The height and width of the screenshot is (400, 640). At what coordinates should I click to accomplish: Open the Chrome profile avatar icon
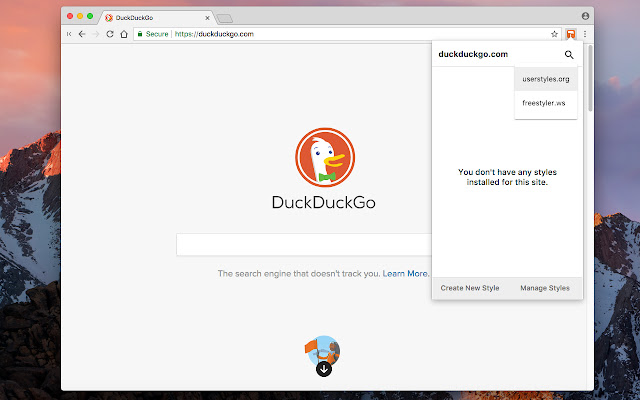click(x=585, y=16)
